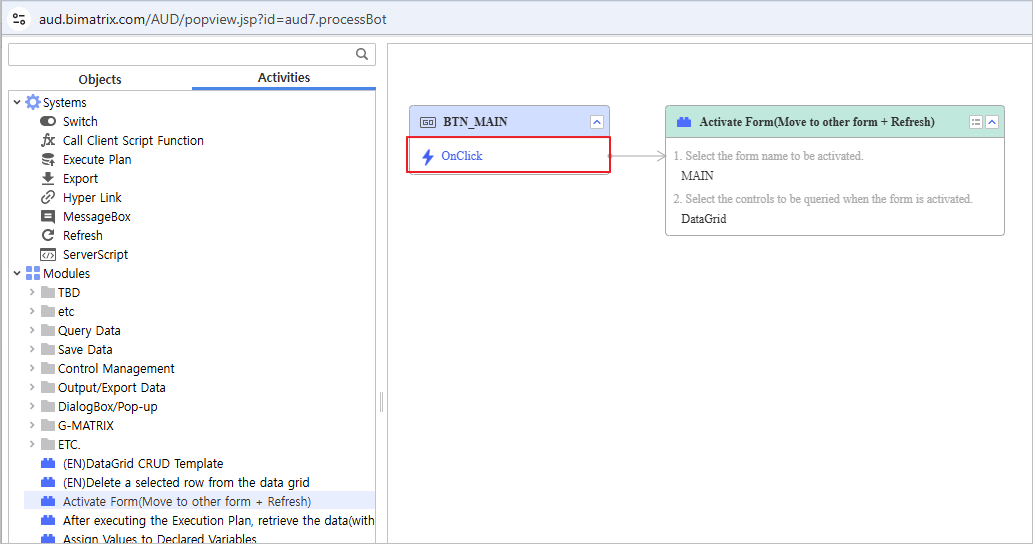This screenshot has height=544, width=1033.
Task: Click the Activate Form node block icon
Action: (x=684, y=122)
